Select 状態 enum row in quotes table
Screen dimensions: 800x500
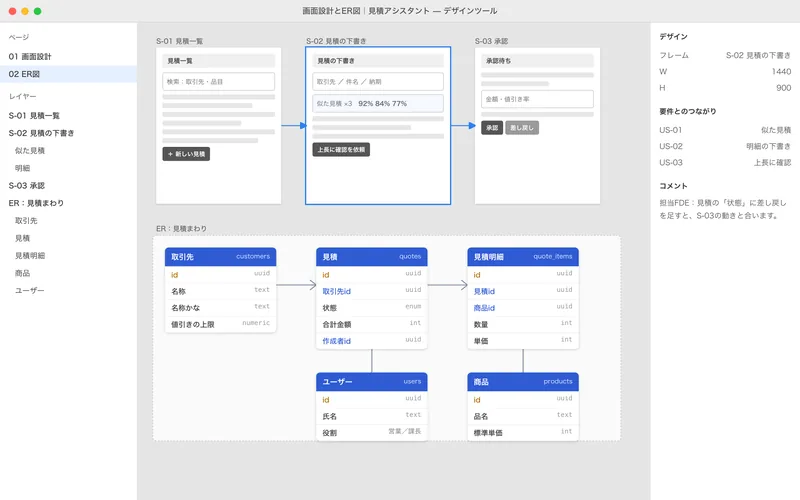371,308
